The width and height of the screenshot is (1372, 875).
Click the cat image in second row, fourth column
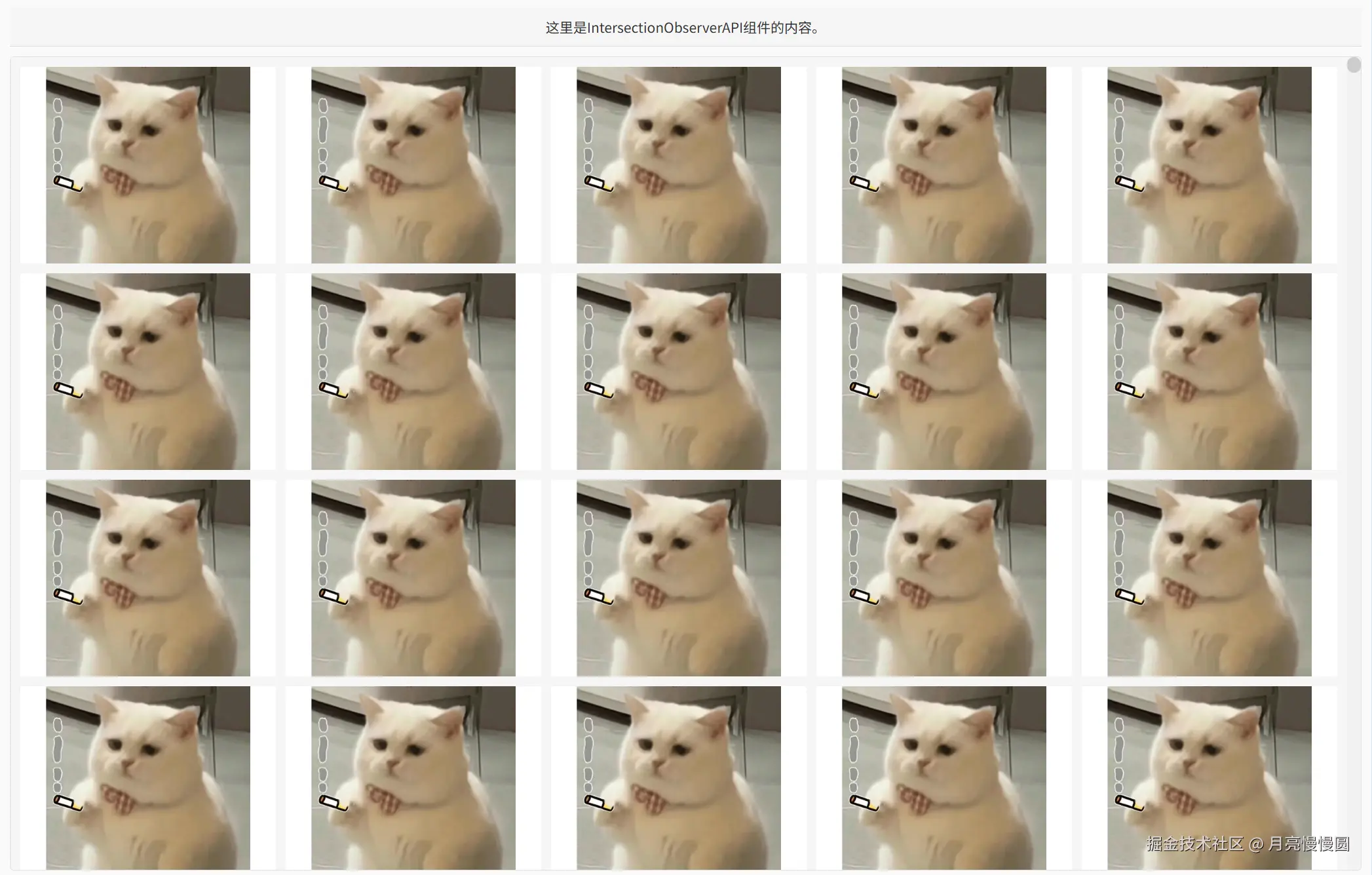point(944,371)
